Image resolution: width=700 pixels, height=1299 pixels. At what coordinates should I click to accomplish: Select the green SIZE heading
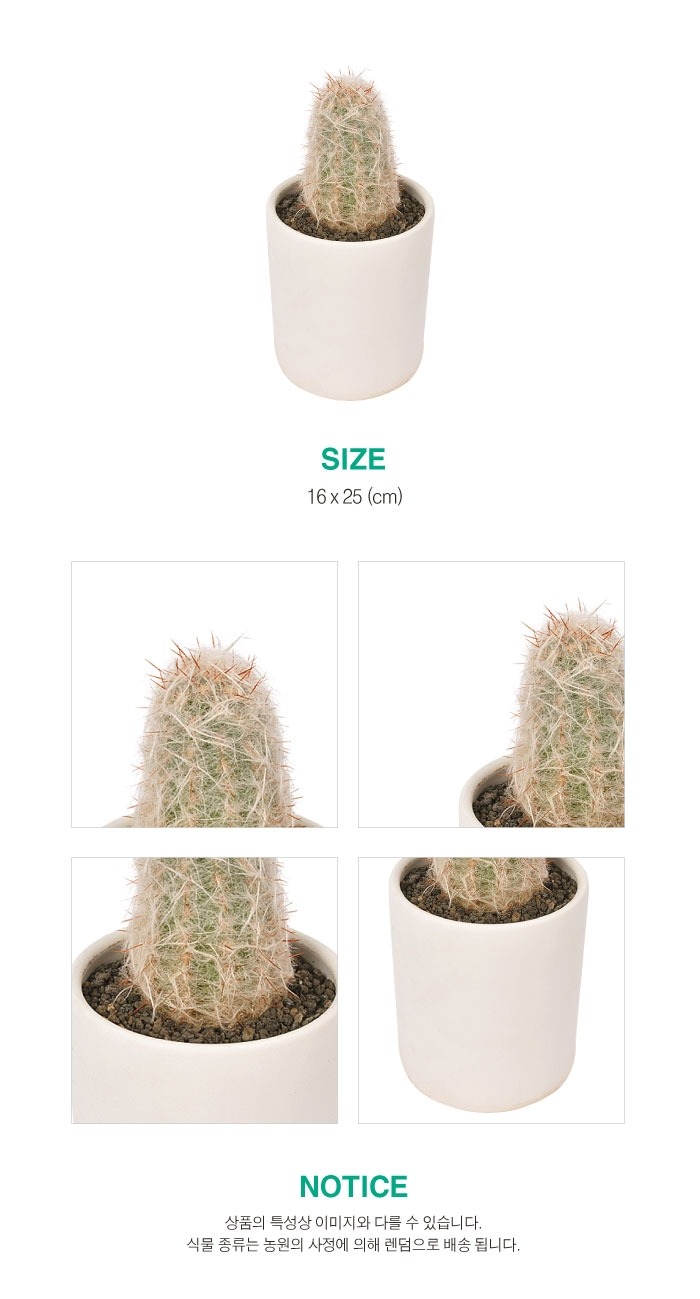(353, 459)
